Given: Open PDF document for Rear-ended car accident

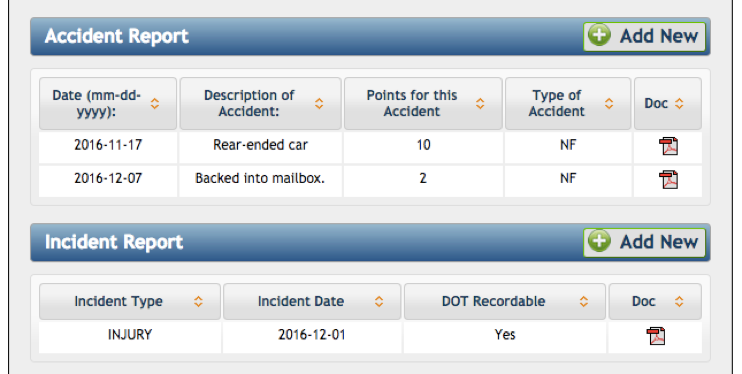Looking at the screenshot, I should [x=668, y=146].
